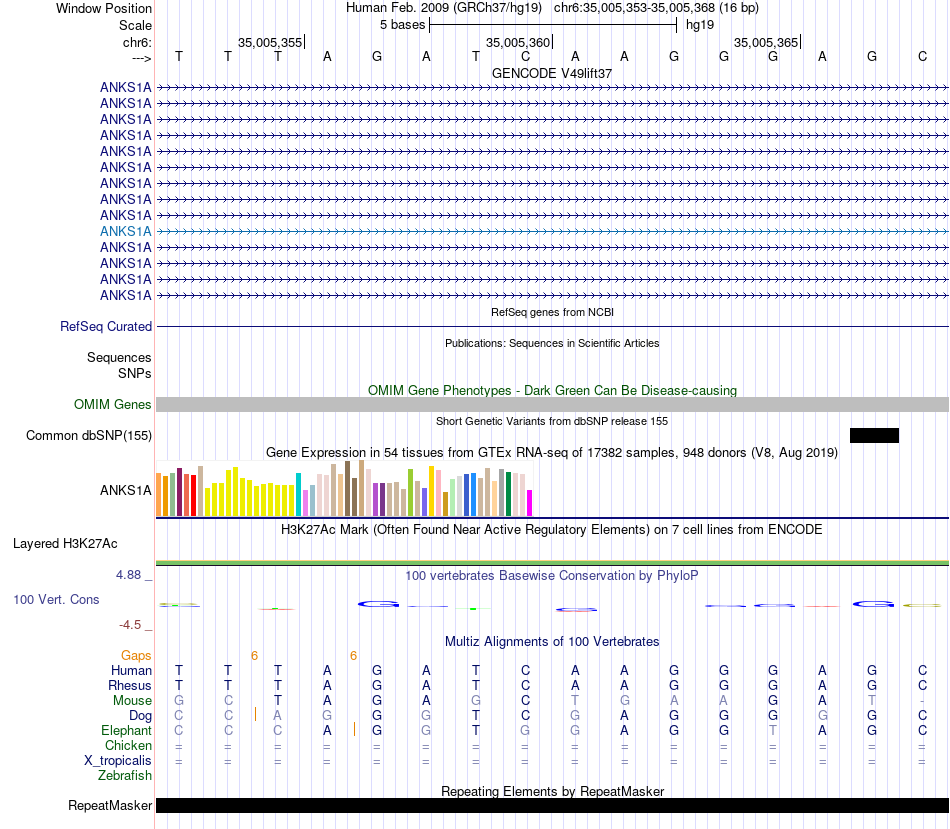This screenshot has height=829, width=950.
Task: Click the Zebrafish alignment row label
Action: 125,776
